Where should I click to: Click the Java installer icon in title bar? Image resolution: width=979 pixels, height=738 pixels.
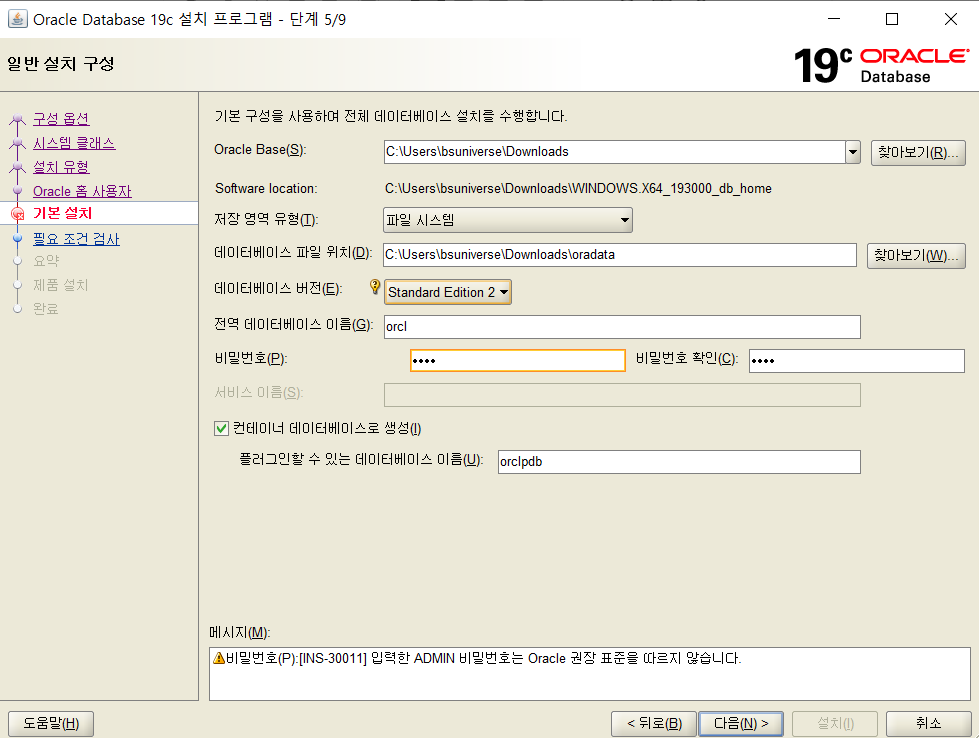pos(17,19)
